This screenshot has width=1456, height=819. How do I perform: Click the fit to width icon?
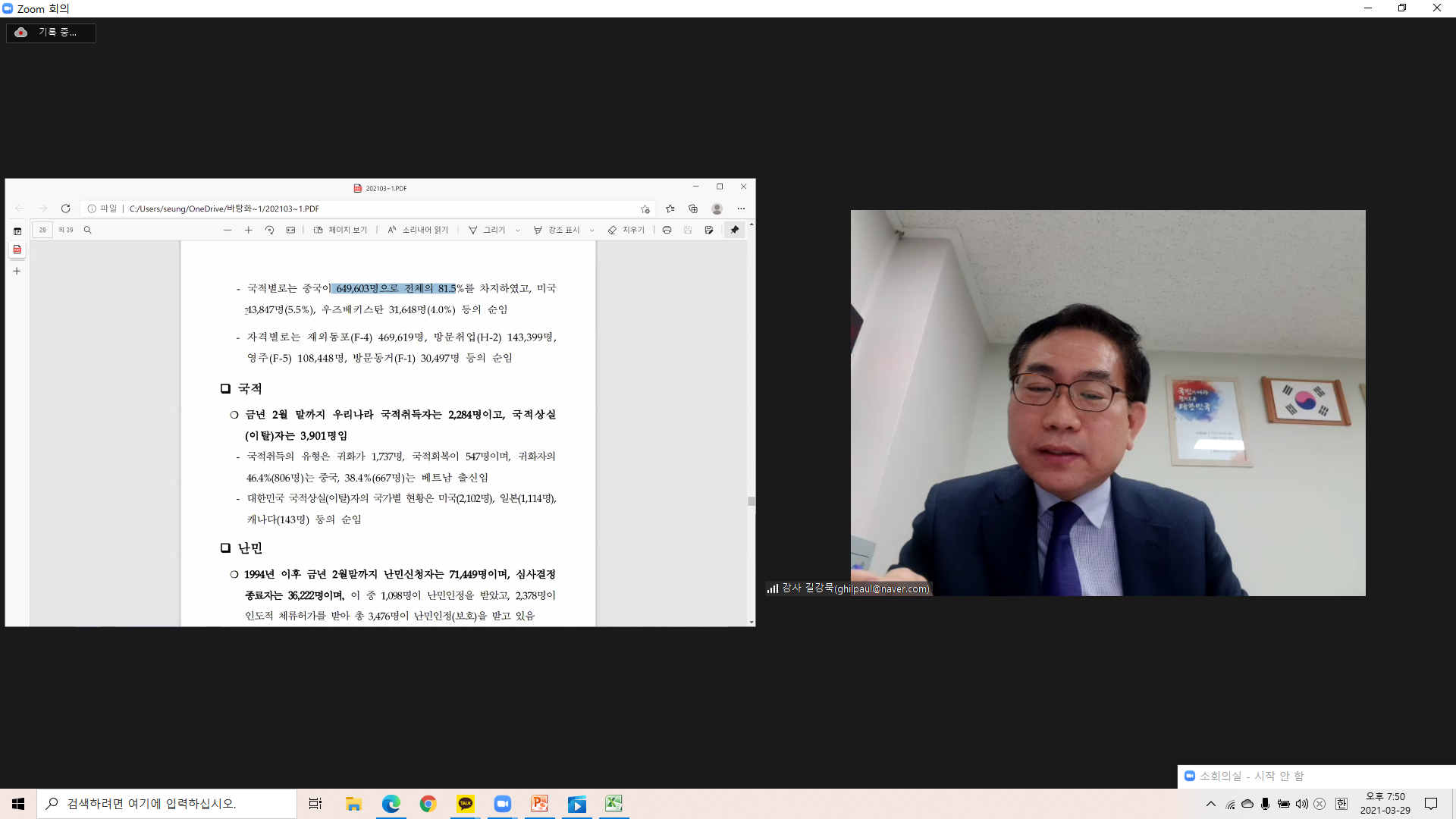click(x=290, y=230)
